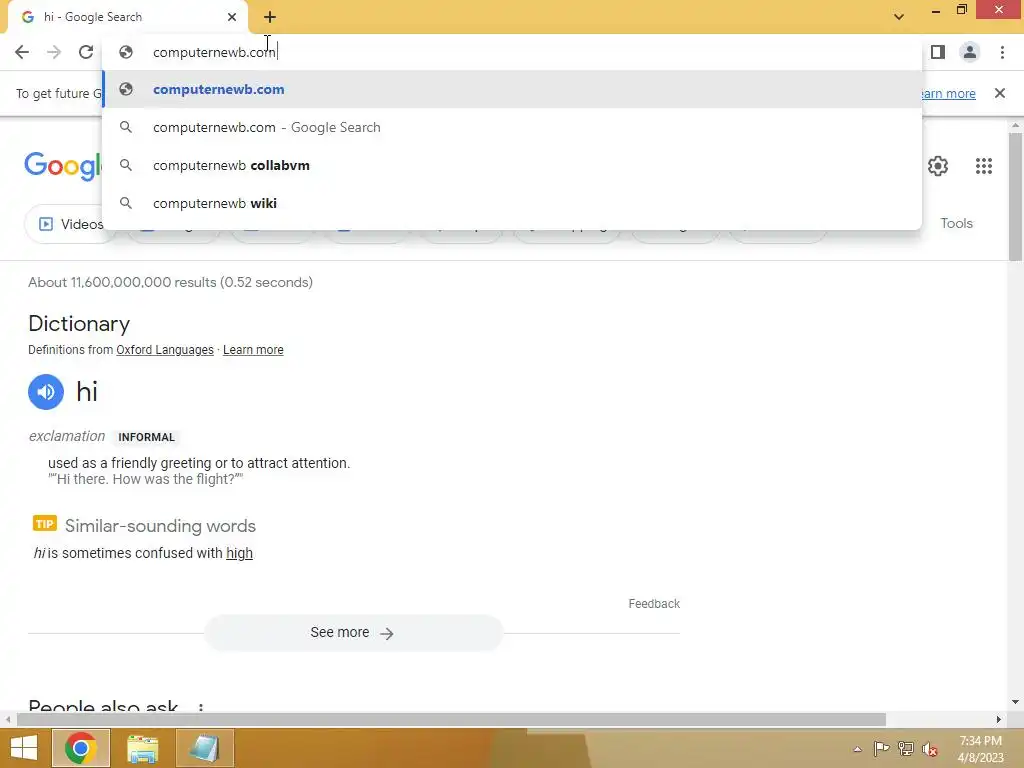
Task: Click the scroll-down arrow of vertical scrollbar
Action: tap(1015, 702)
